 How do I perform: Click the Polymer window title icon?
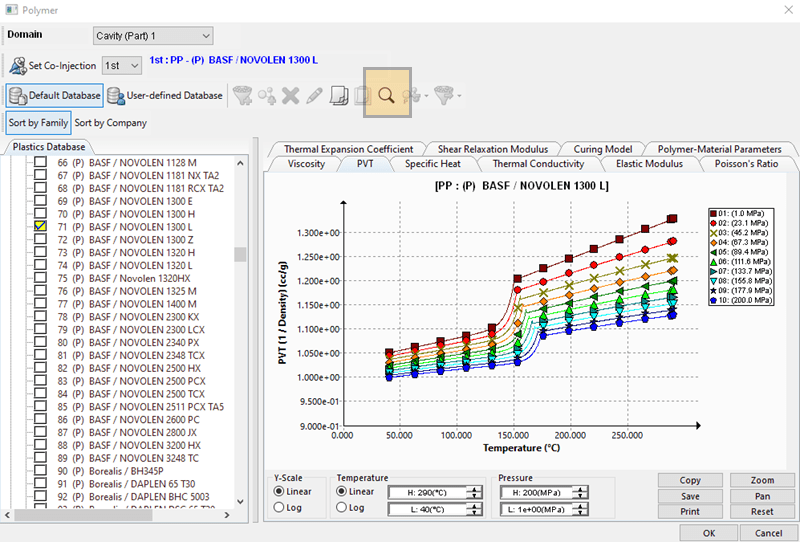[x=11, y=10]
